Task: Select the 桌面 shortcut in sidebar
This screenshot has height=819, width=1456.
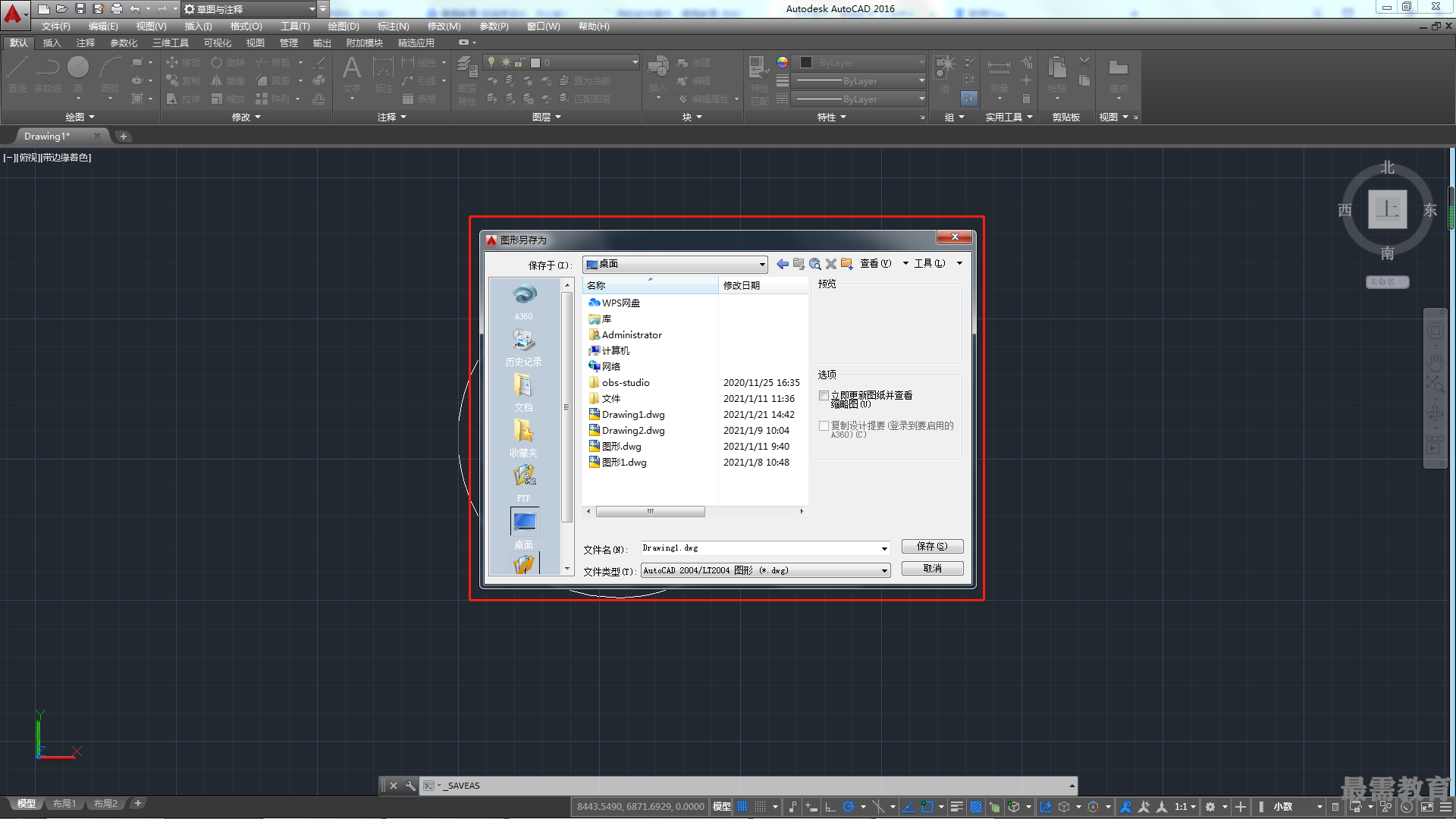Action: tap(524, 529)
